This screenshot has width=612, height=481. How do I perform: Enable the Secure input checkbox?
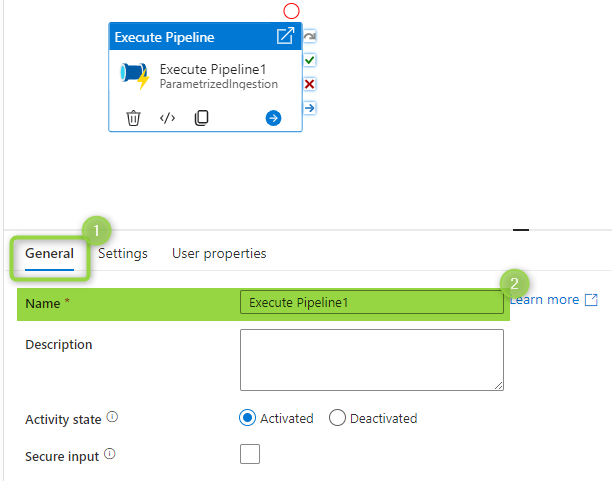pos(250,454)
